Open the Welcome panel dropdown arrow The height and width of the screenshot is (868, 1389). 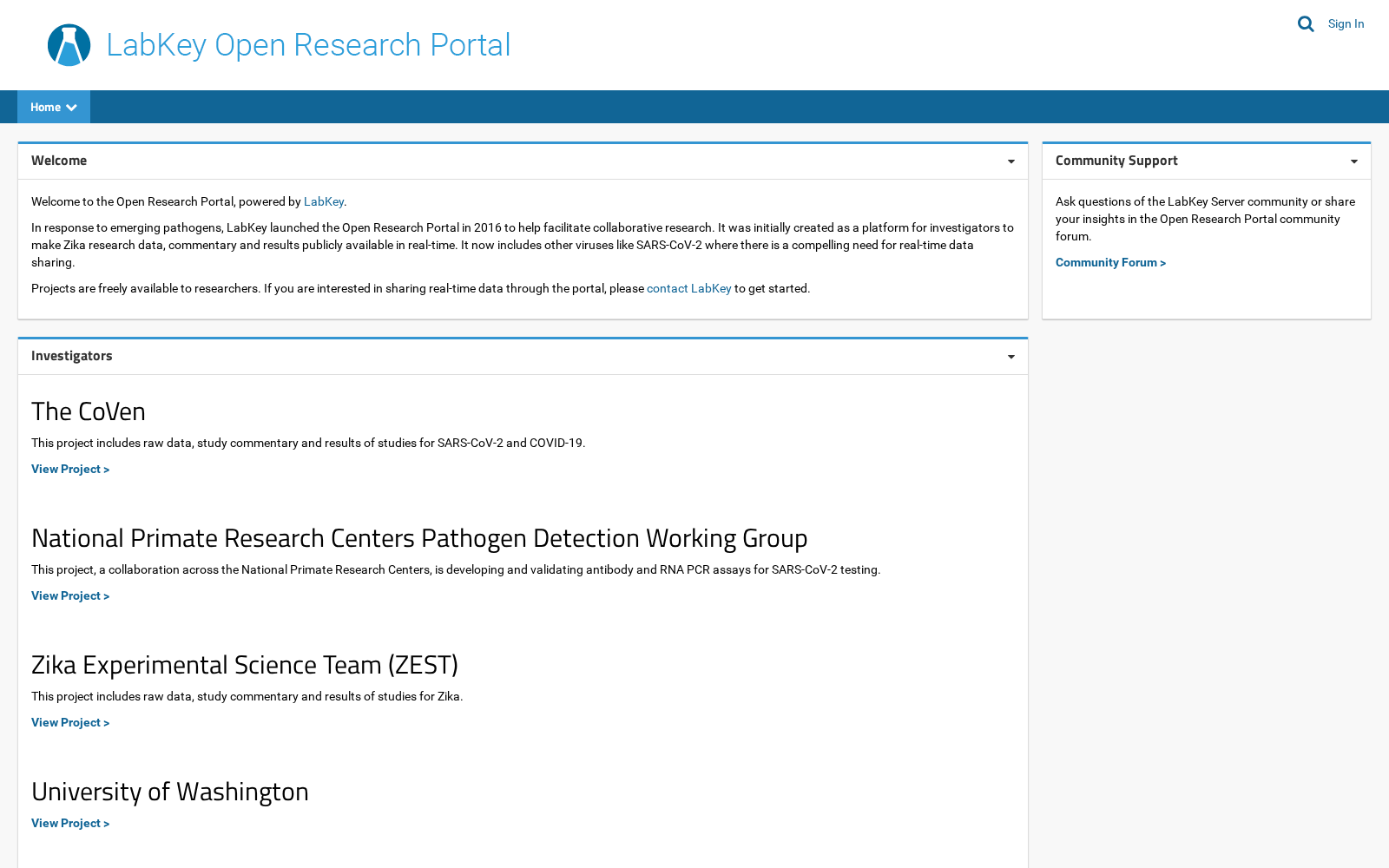pyautogui.click(x=1010, y=161)
